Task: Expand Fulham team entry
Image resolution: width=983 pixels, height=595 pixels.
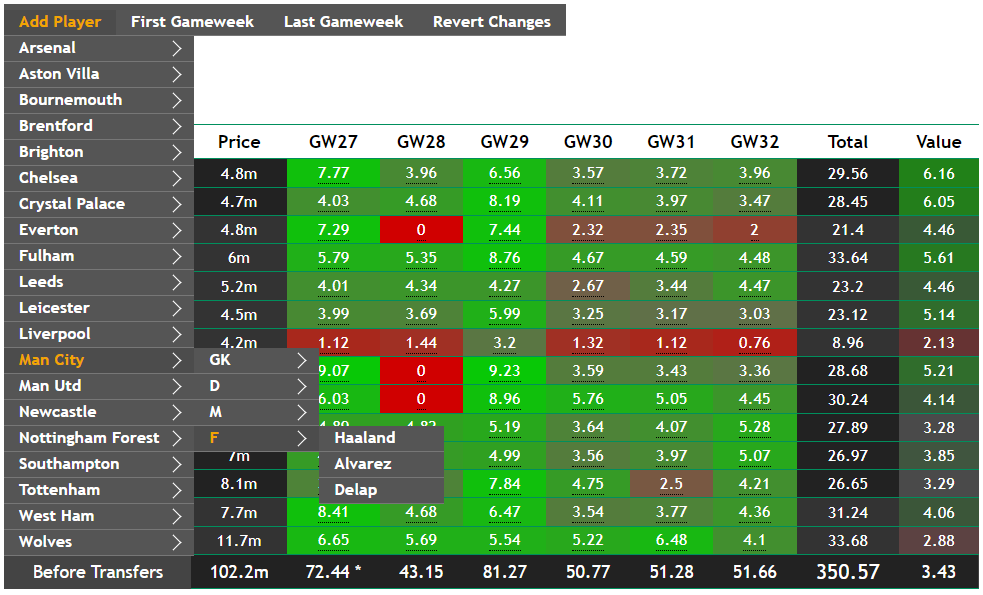Action: [99, 256]
